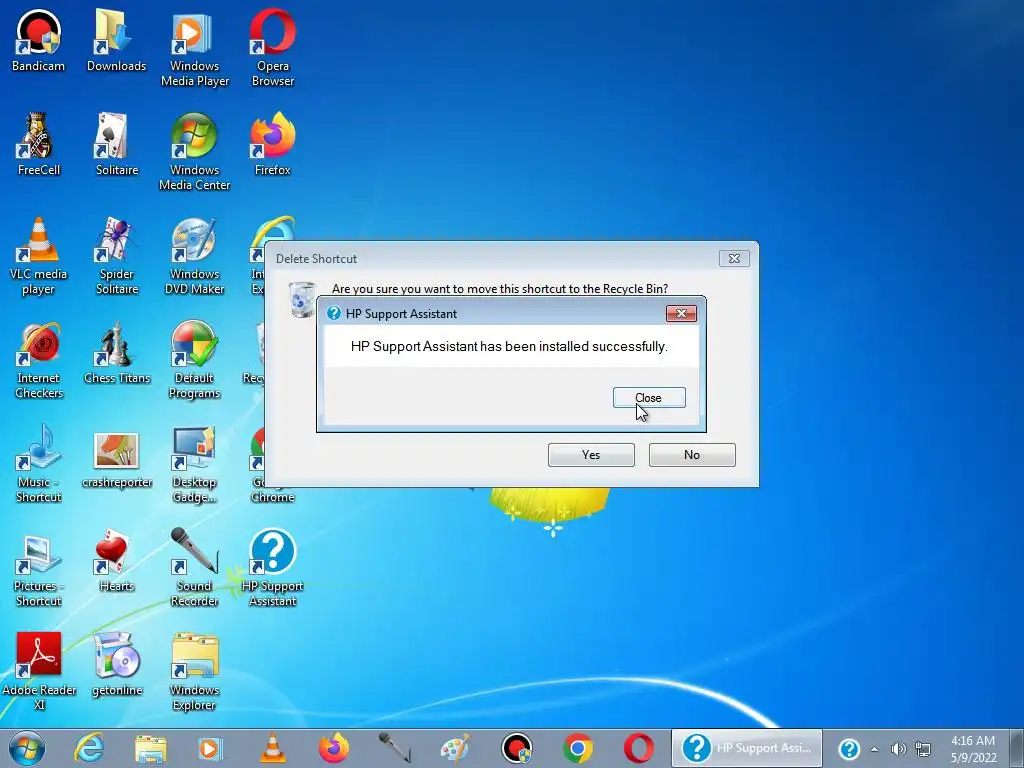
Task: Select the Windows Media Player desktop icon
Action: 195,48
